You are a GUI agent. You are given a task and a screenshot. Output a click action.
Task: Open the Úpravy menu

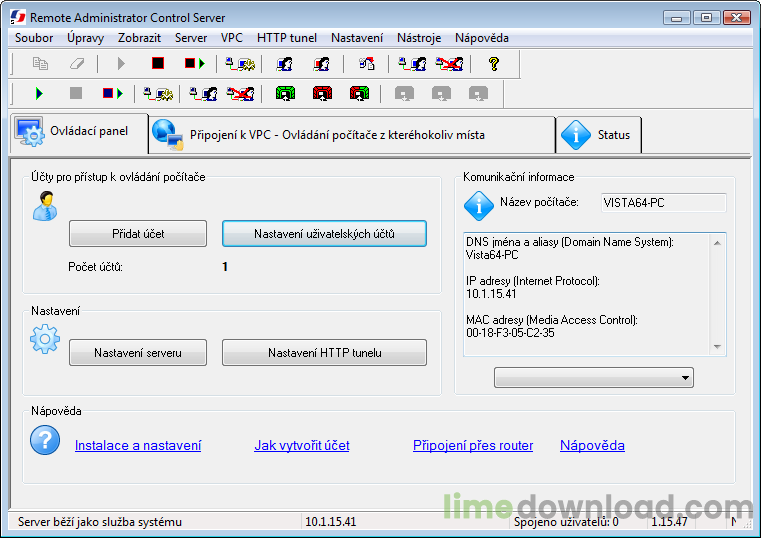point(85,38)
